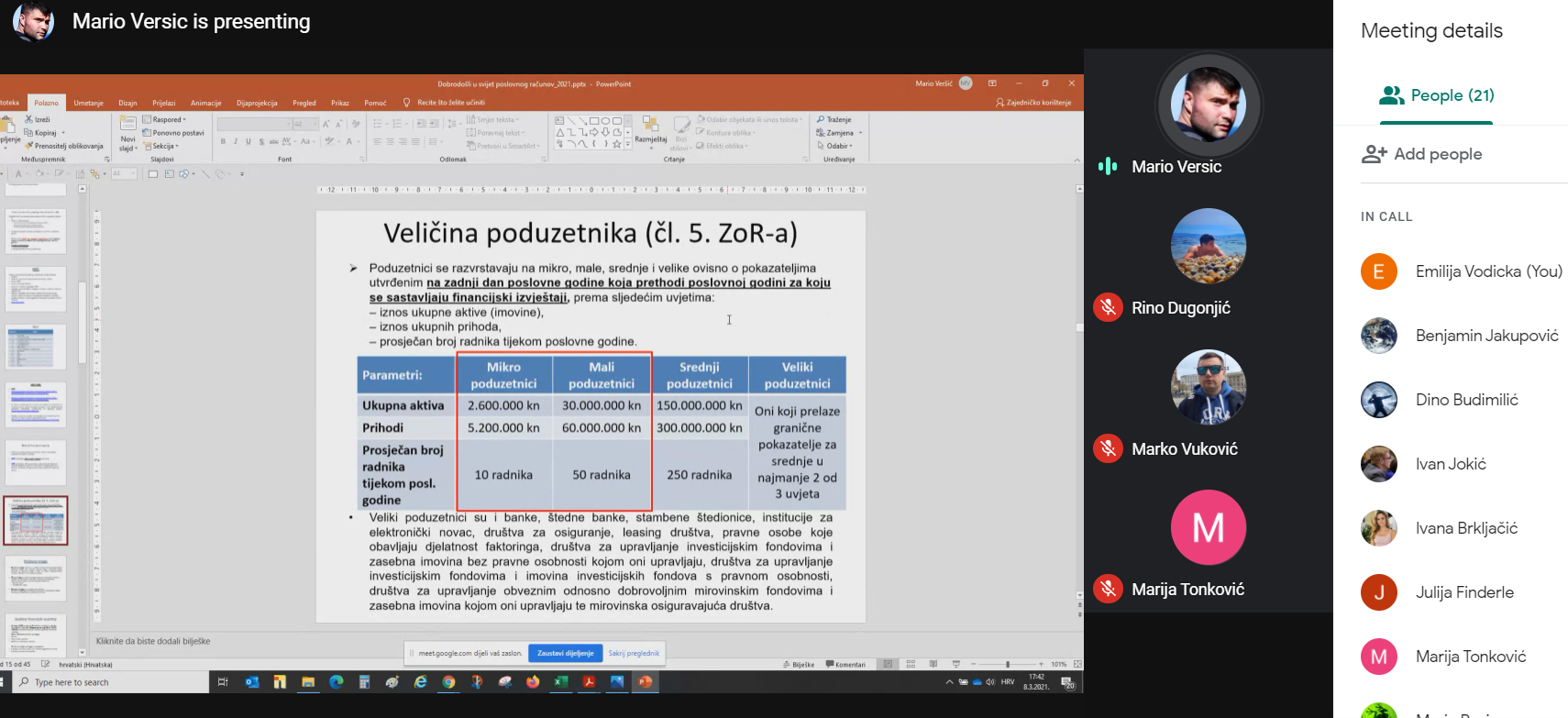Open the font size combo box
The height and width of the screenshot is (718, 1568).
pyautogui.click(x=305, y=124)
